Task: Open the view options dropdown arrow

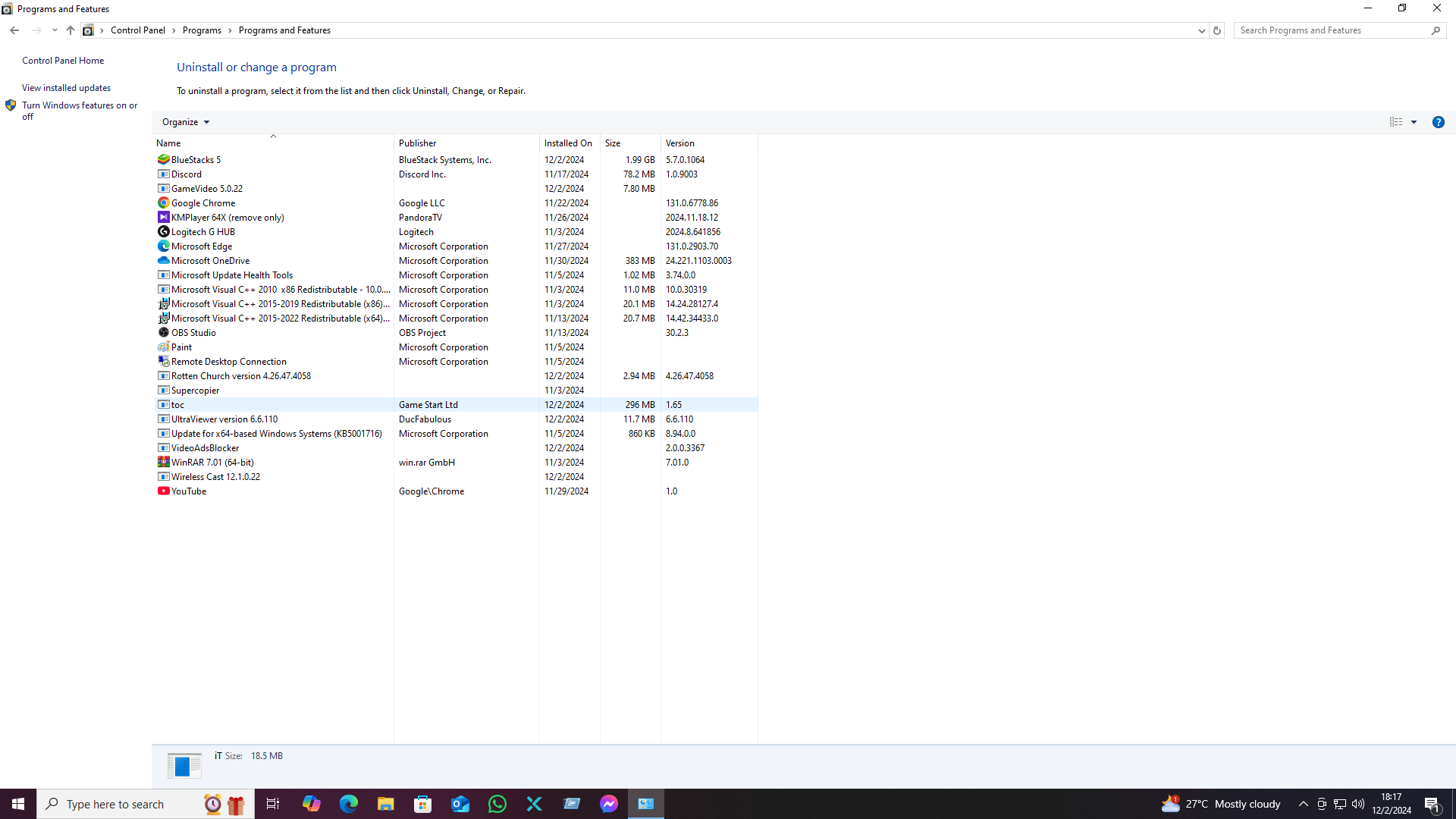Action: pyautogui.click(x=1414, y=122)
